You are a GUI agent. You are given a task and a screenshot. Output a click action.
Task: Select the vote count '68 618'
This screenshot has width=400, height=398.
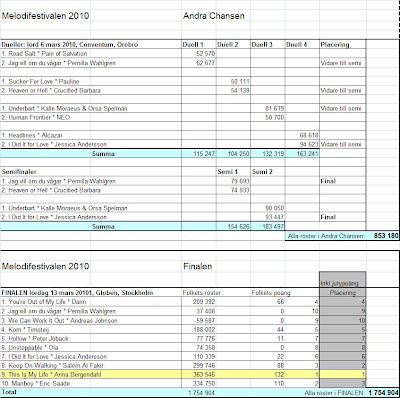[x=309, y=135]
